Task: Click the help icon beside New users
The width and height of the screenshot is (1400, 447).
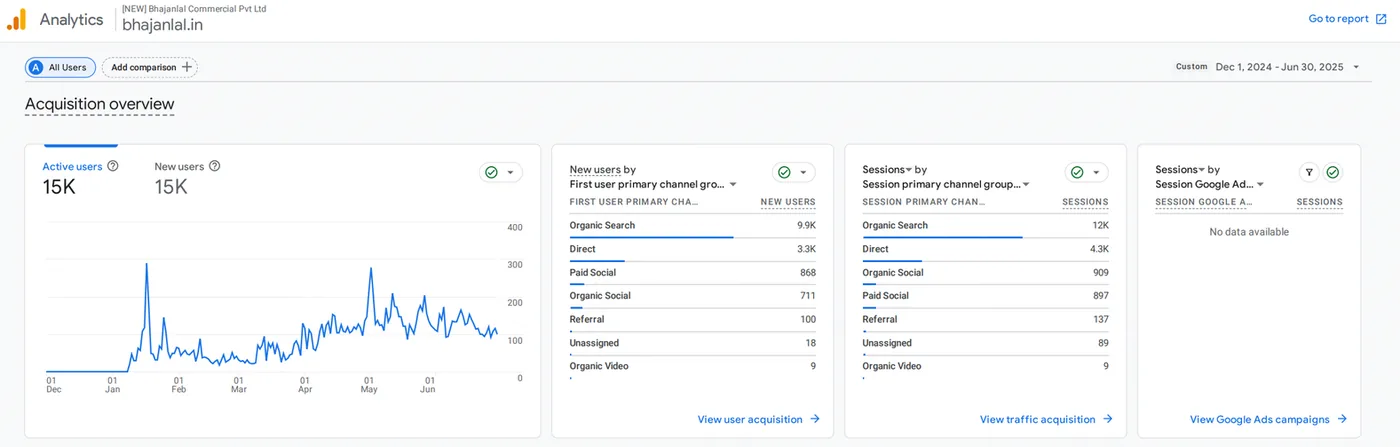Action: tap(214, 166)
